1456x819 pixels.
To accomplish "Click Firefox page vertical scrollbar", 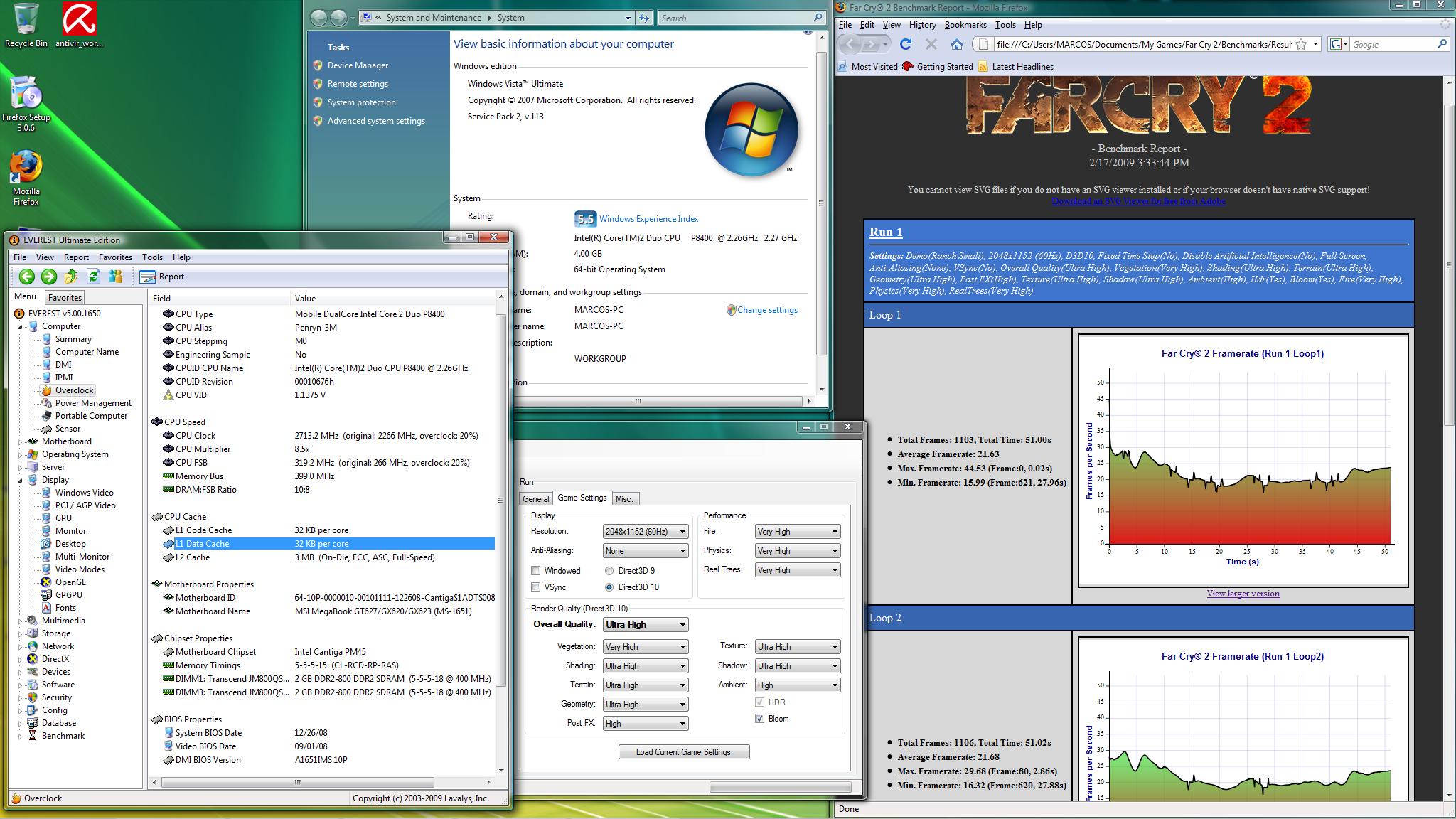I will click(1450, 264).
